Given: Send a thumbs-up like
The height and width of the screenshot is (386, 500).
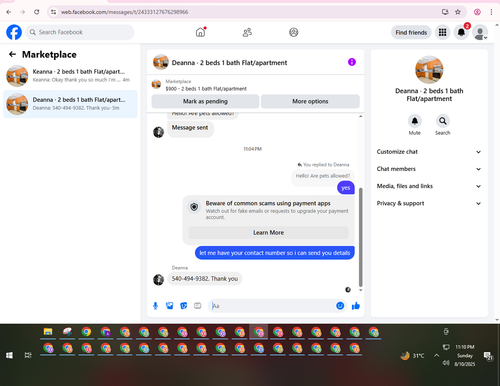Looking at the screenshot, I should pyautogui.click(x=356, y=306).
